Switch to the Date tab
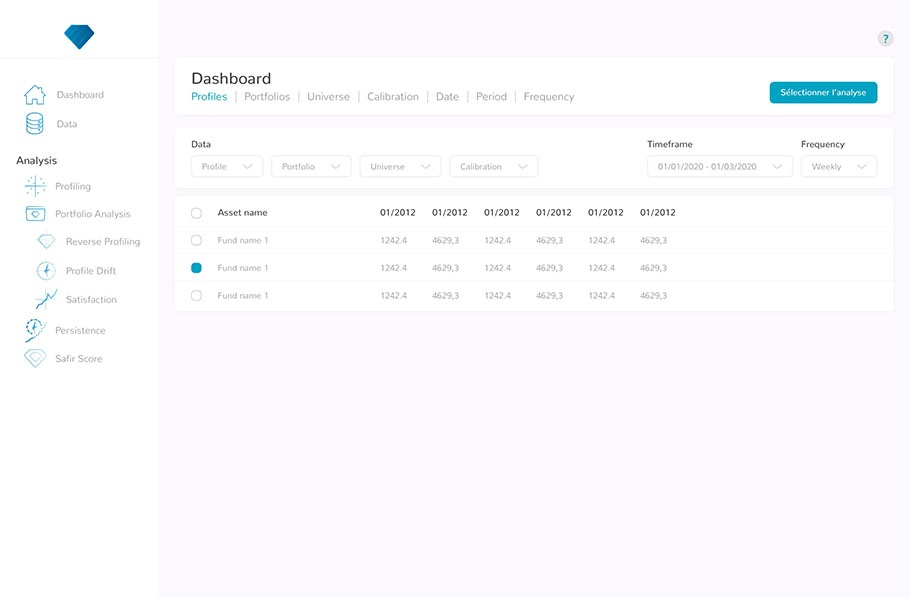This screenshot has height=597, width=910. point(447,97)
